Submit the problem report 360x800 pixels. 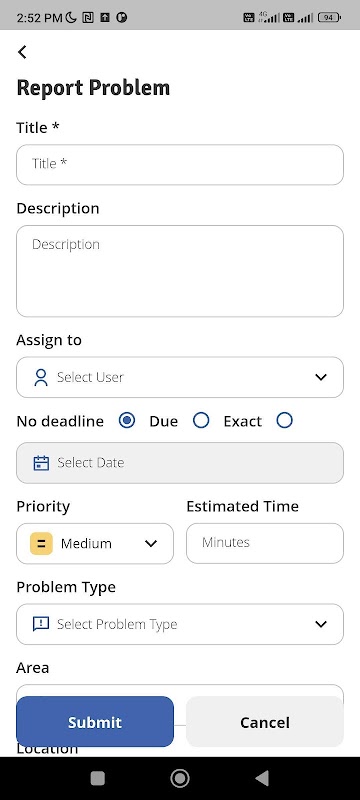pos(95,722)
